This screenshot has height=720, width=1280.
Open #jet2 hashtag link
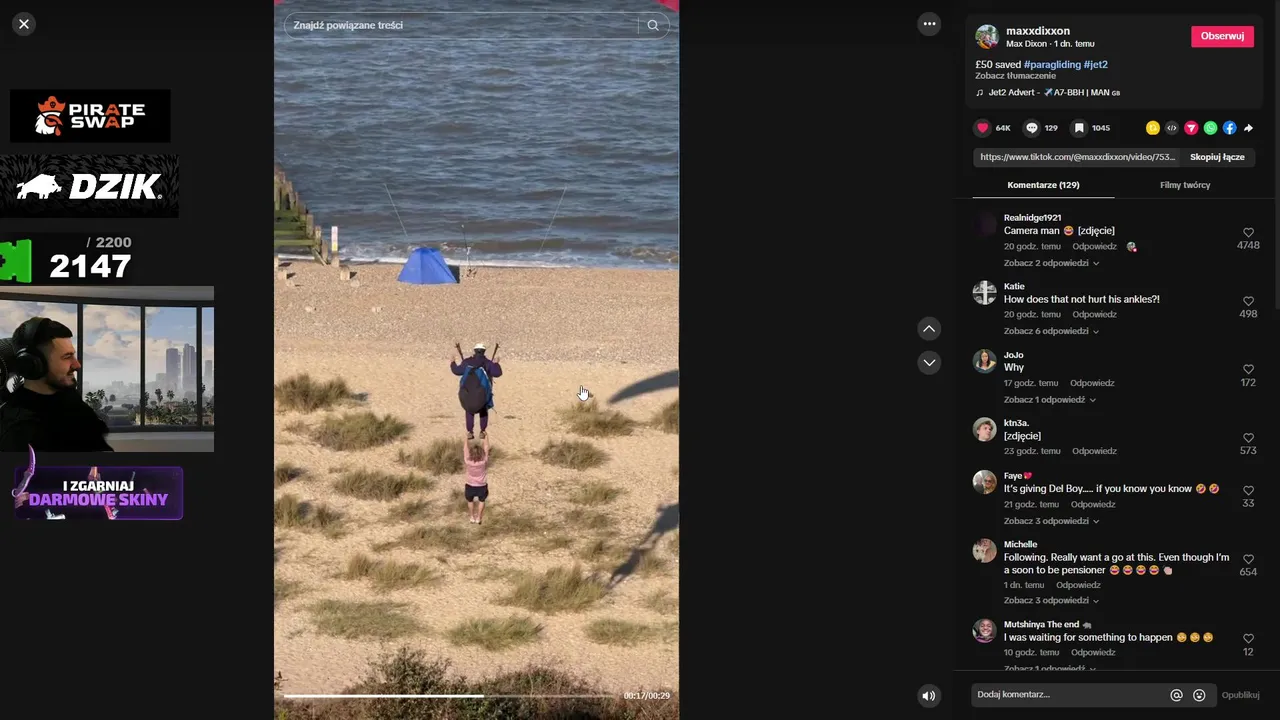tap(1095, 64)
